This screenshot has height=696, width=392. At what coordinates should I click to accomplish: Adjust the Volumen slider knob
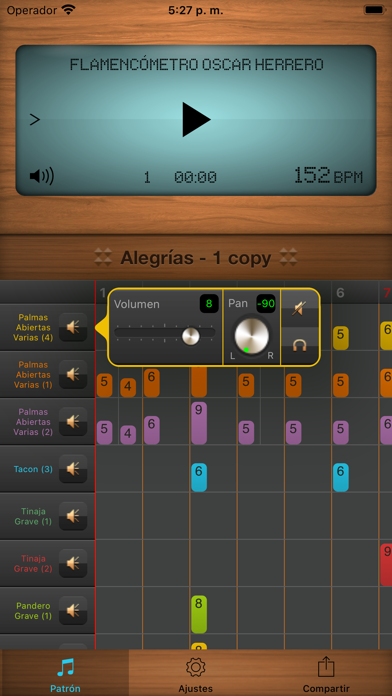tap(191, 336)
